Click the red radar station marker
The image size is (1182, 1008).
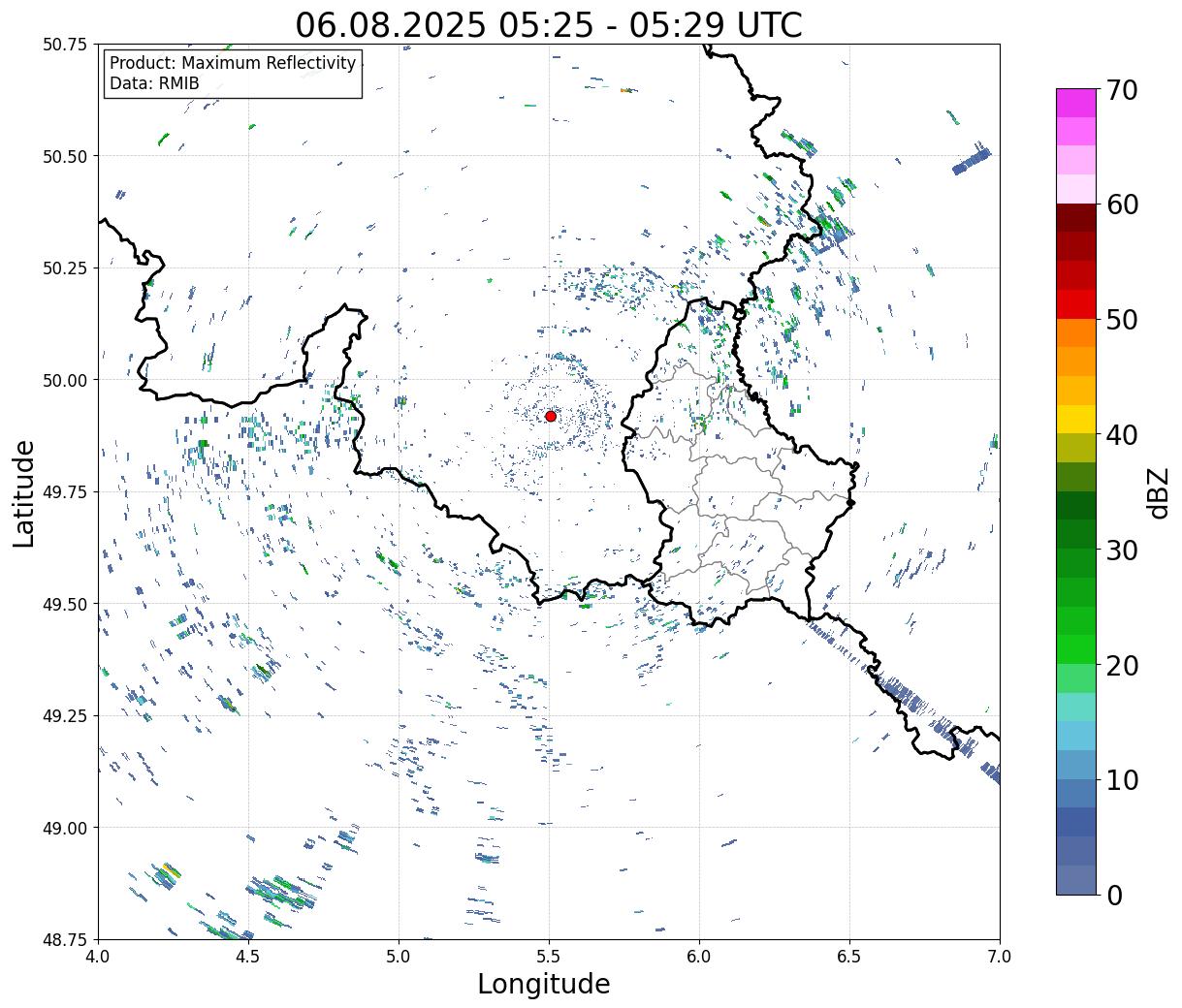click(550, 416)
